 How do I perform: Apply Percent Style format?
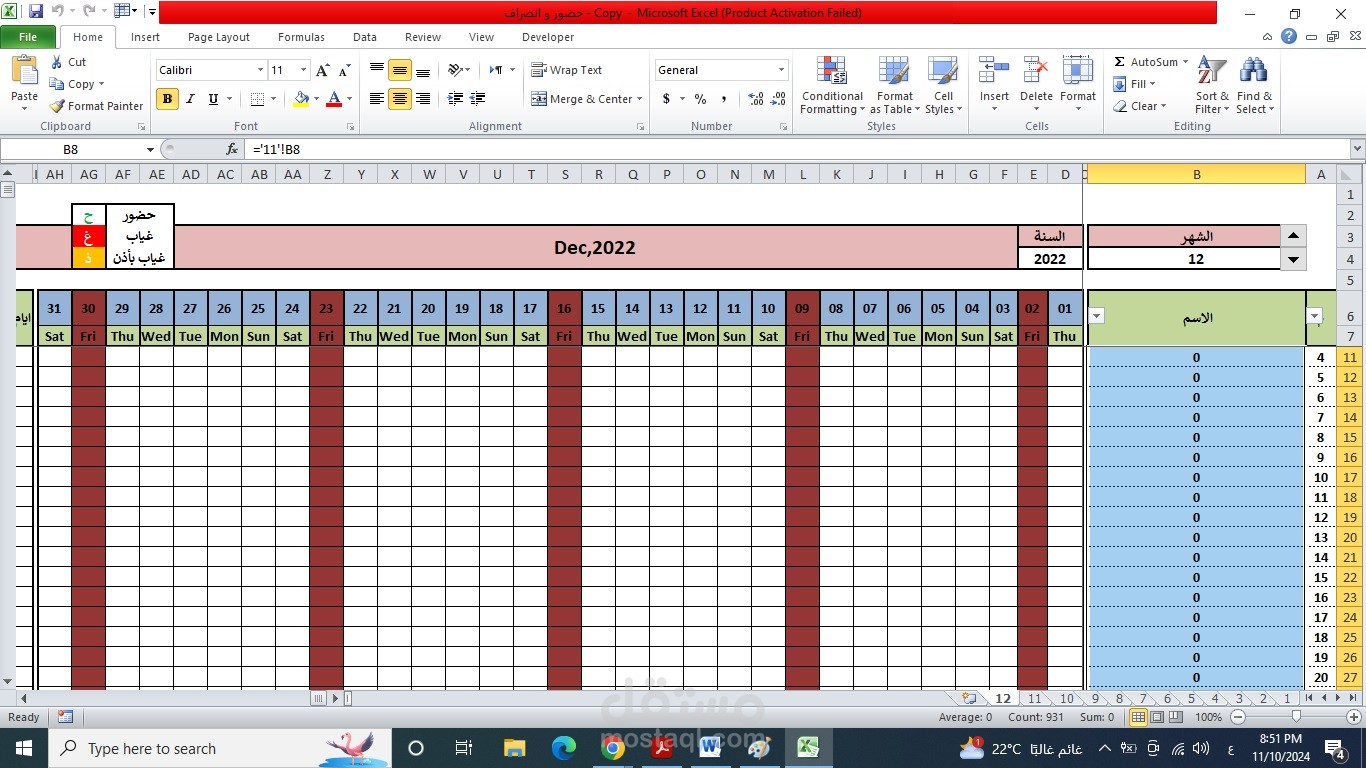coord(700,99)
